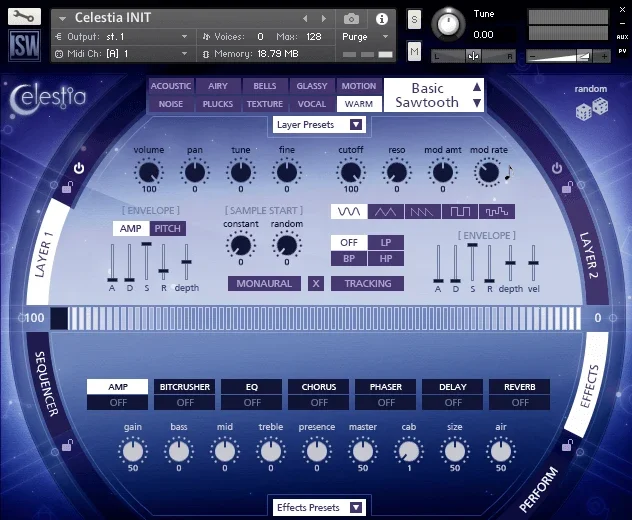This screenshot has width=632, height=520.
Task: Toggle BITCRUSHER OFF switch
Action: pos(185,402)
